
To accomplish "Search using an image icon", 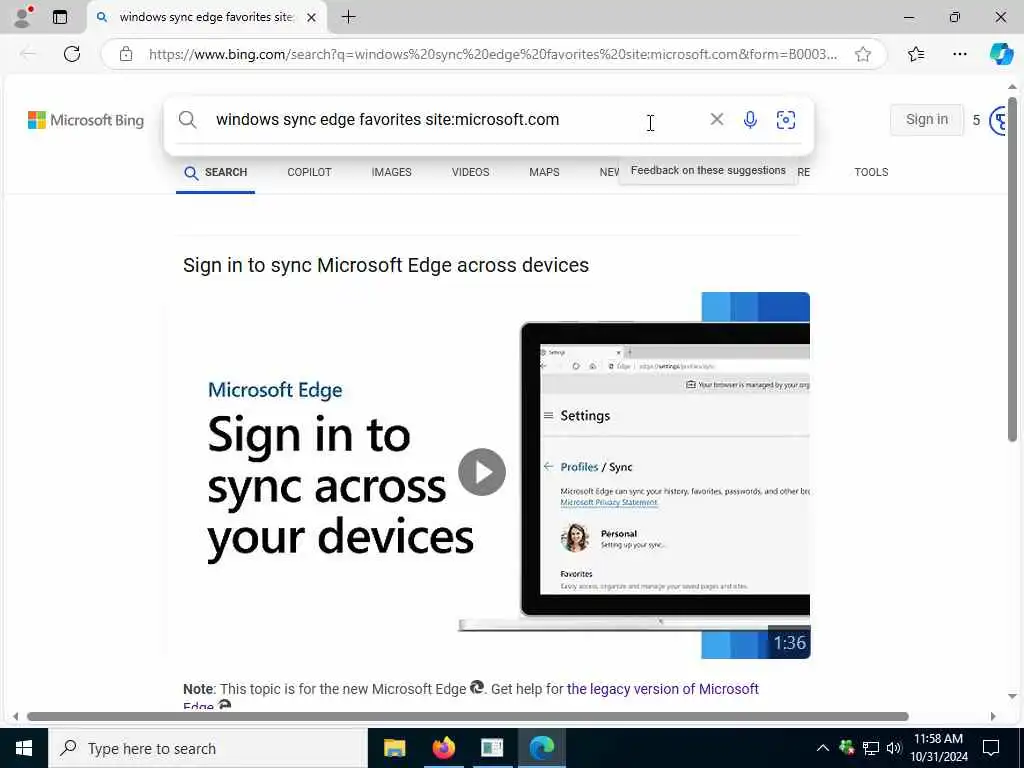I will pos(786,120).
